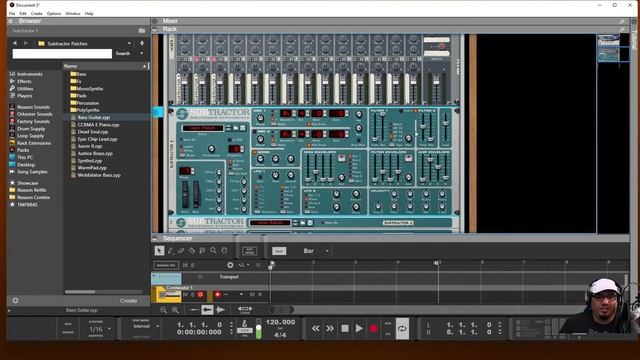Toggle record enable on Combinator 1 track
Image resolution: width=640 pixels, height=360 pixels.
(200, 294)
